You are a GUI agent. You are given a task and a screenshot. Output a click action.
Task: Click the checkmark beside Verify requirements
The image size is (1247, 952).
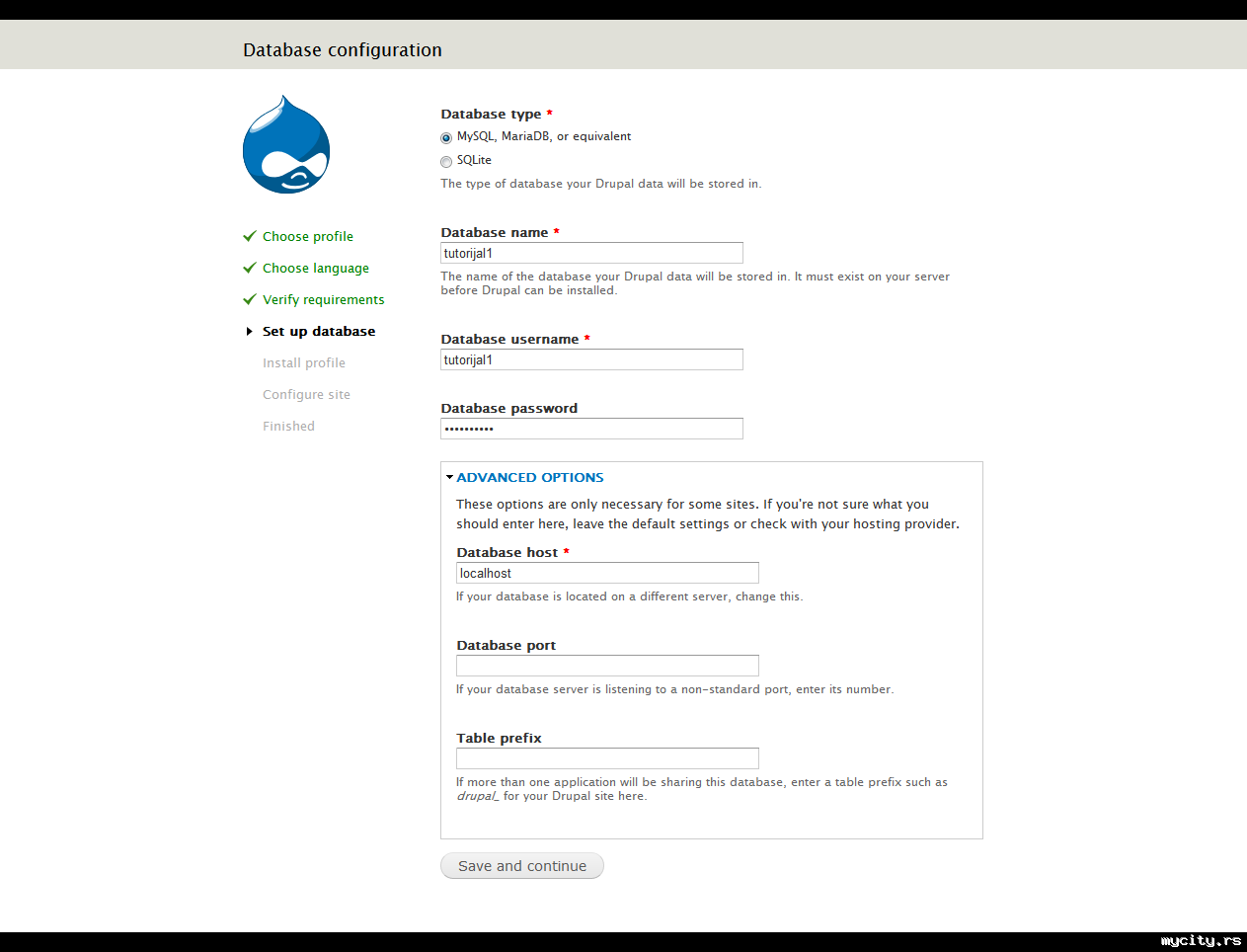coord(250,299)
